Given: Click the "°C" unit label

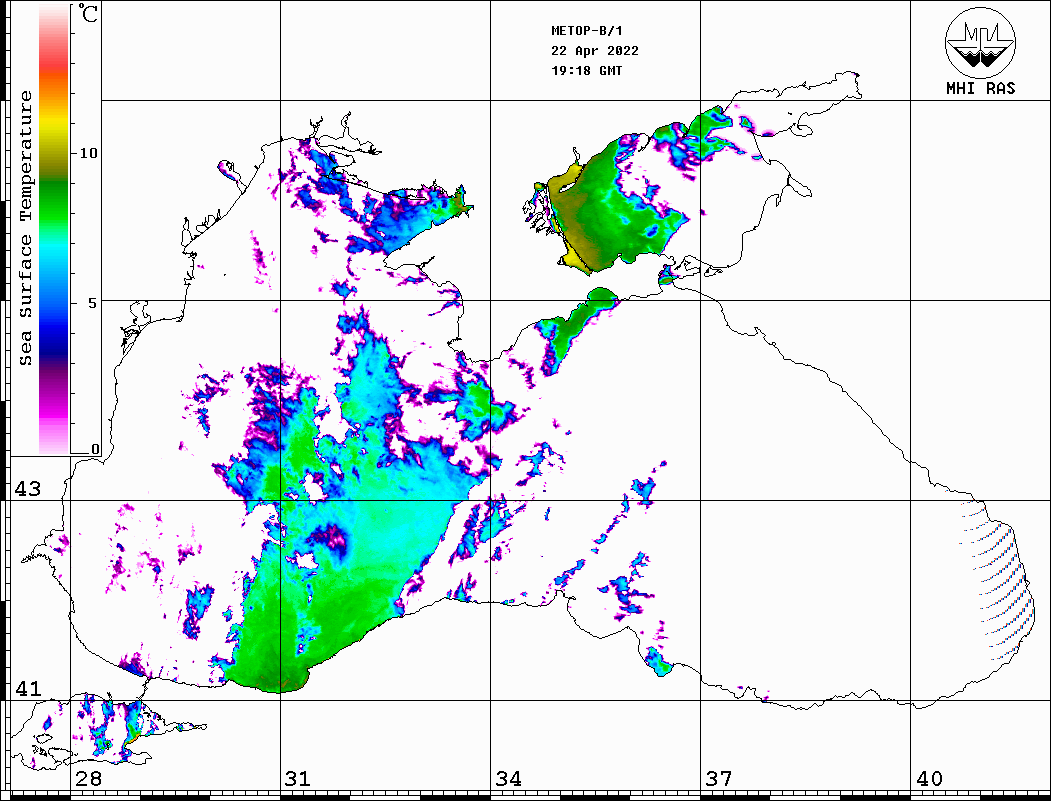Looking at the screenshot, I should click(88, 13).
